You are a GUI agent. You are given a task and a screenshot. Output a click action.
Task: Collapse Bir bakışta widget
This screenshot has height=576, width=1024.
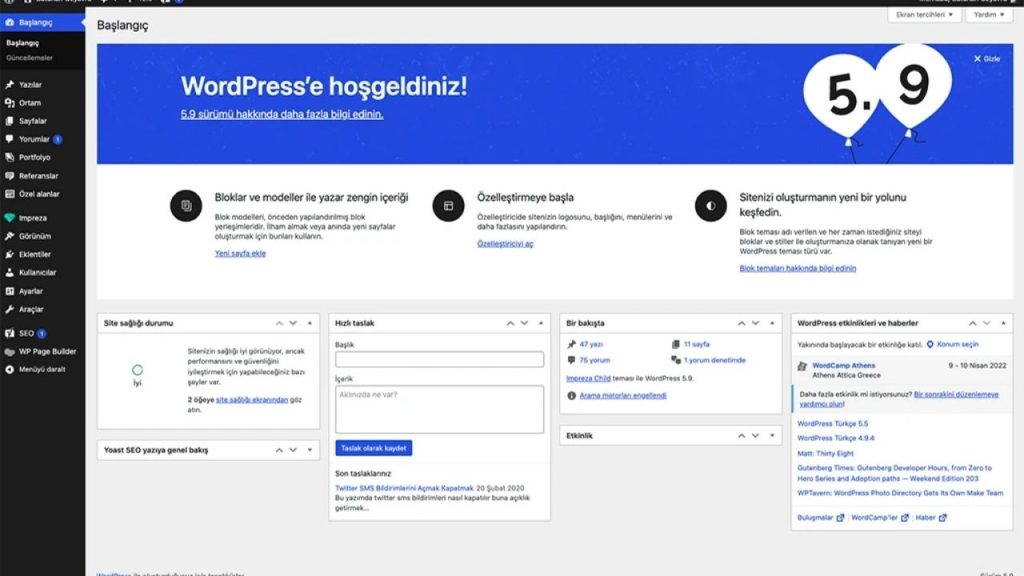coord(772,323)
